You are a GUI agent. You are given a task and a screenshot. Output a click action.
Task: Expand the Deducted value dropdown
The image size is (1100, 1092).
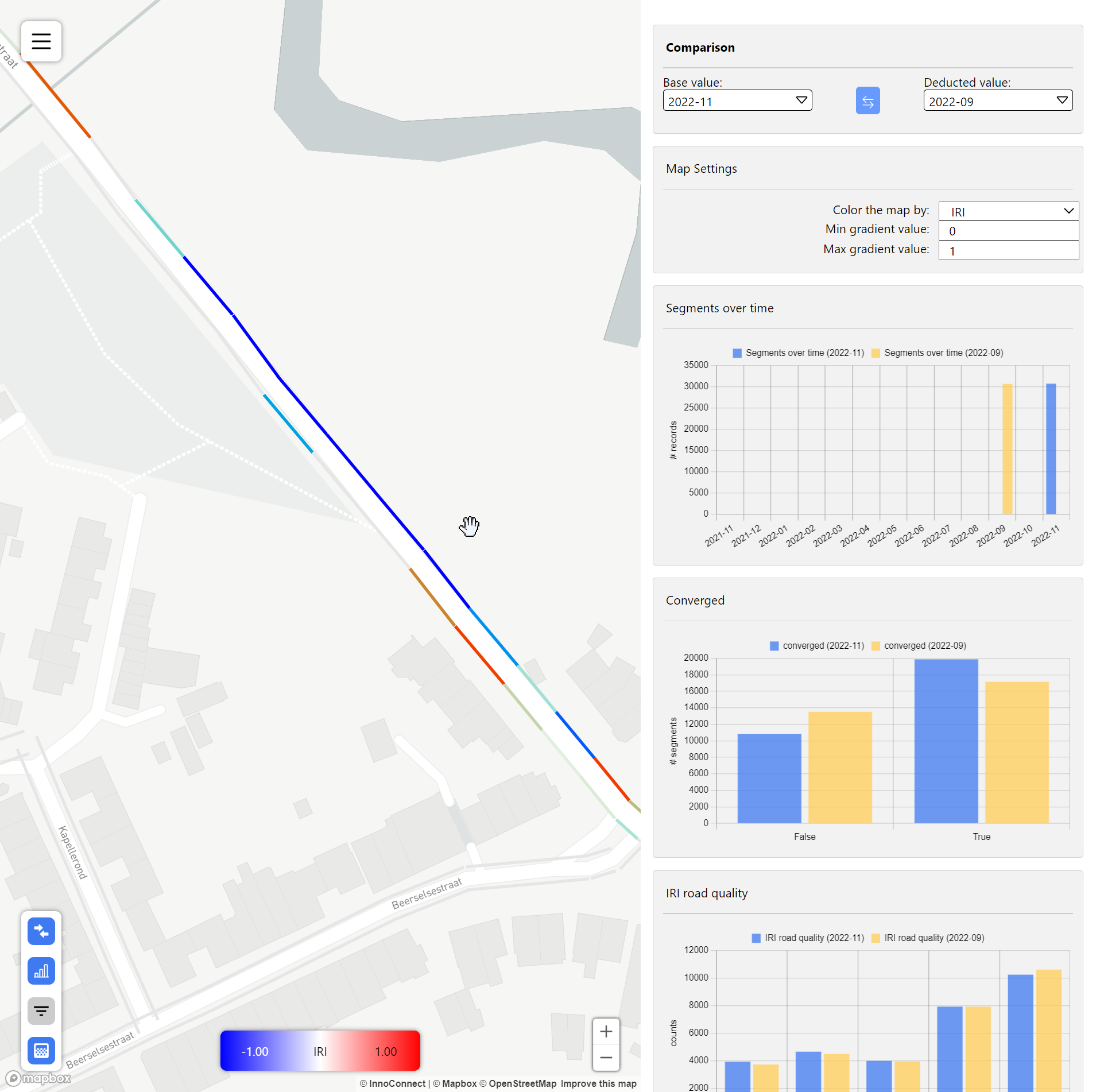(x=997, y=101)
